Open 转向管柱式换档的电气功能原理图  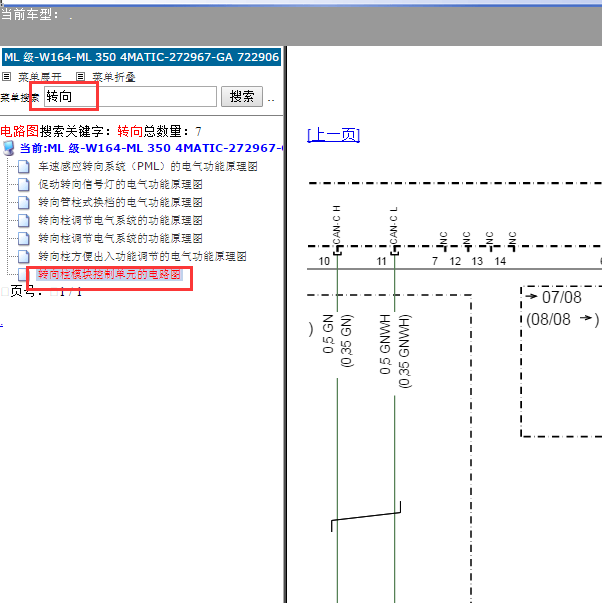pyautogui.click(x=120, y=202)
